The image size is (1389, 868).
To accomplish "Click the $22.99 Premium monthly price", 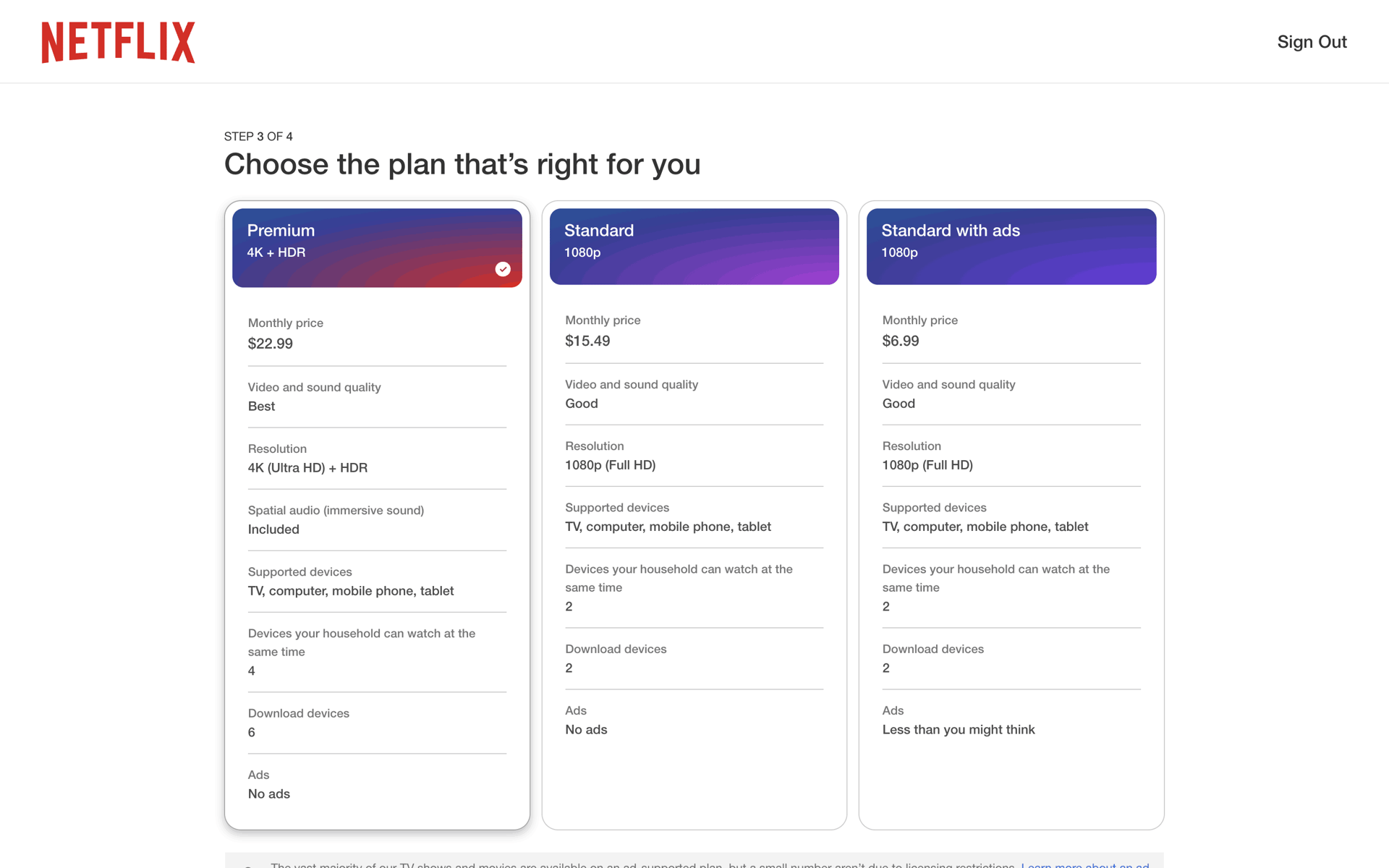I will (271, 344).
